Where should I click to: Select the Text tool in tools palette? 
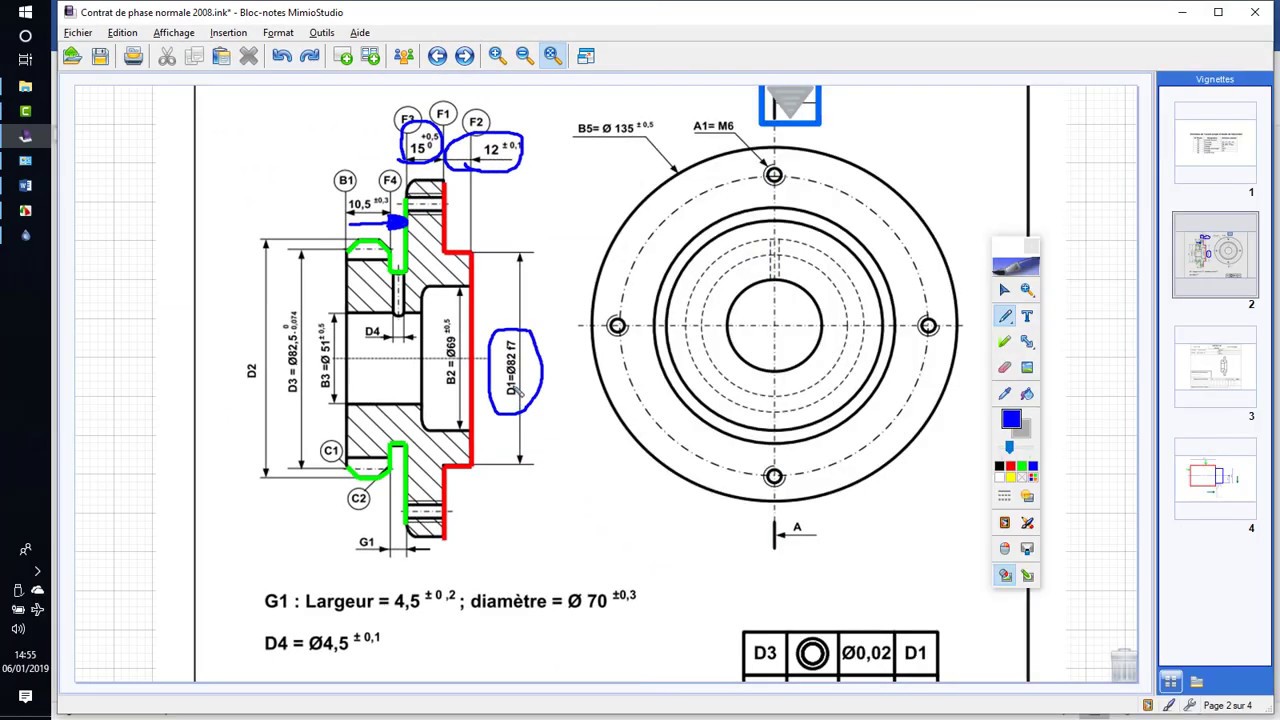[x=1027, y=316]
